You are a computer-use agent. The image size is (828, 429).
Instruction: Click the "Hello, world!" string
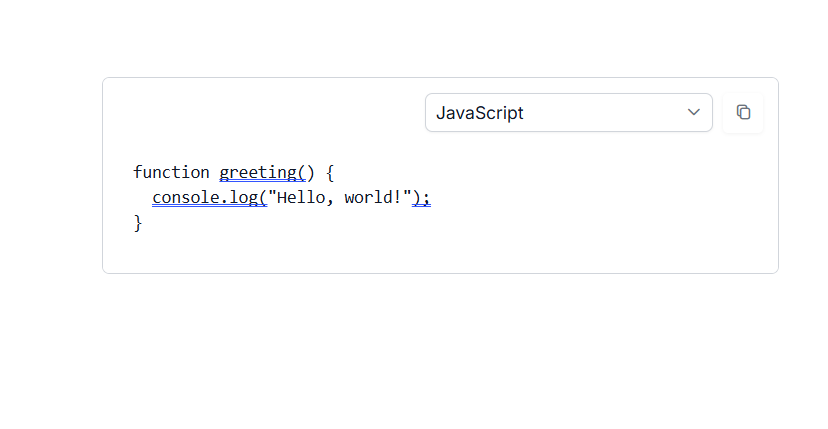click(x=340, y=198)
